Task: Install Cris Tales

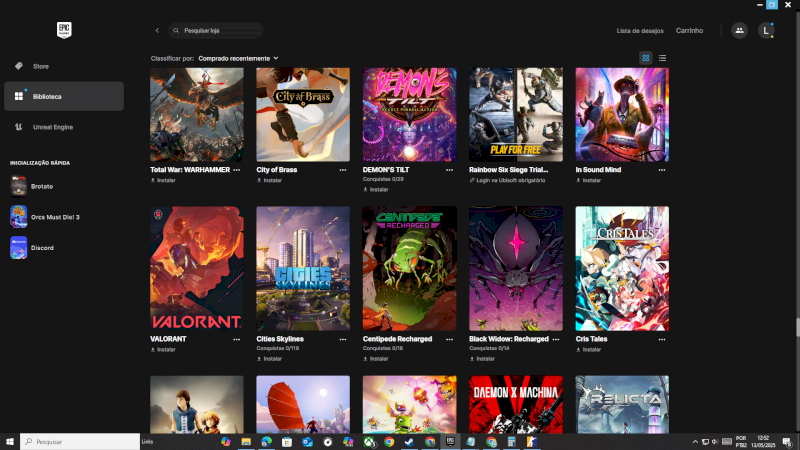Action: (x=589, y=350)
